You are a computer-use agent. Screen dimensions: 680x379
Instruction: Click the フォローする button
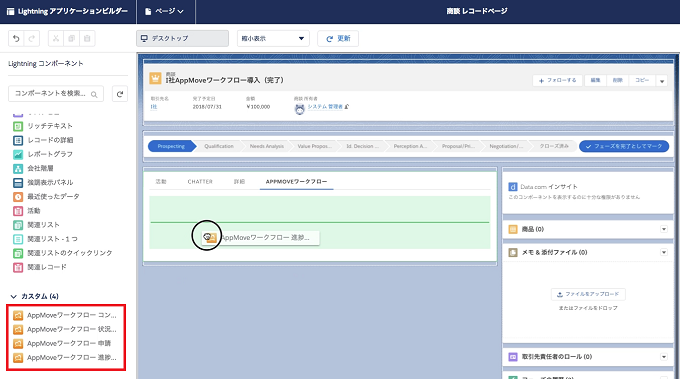coord(558,80)
